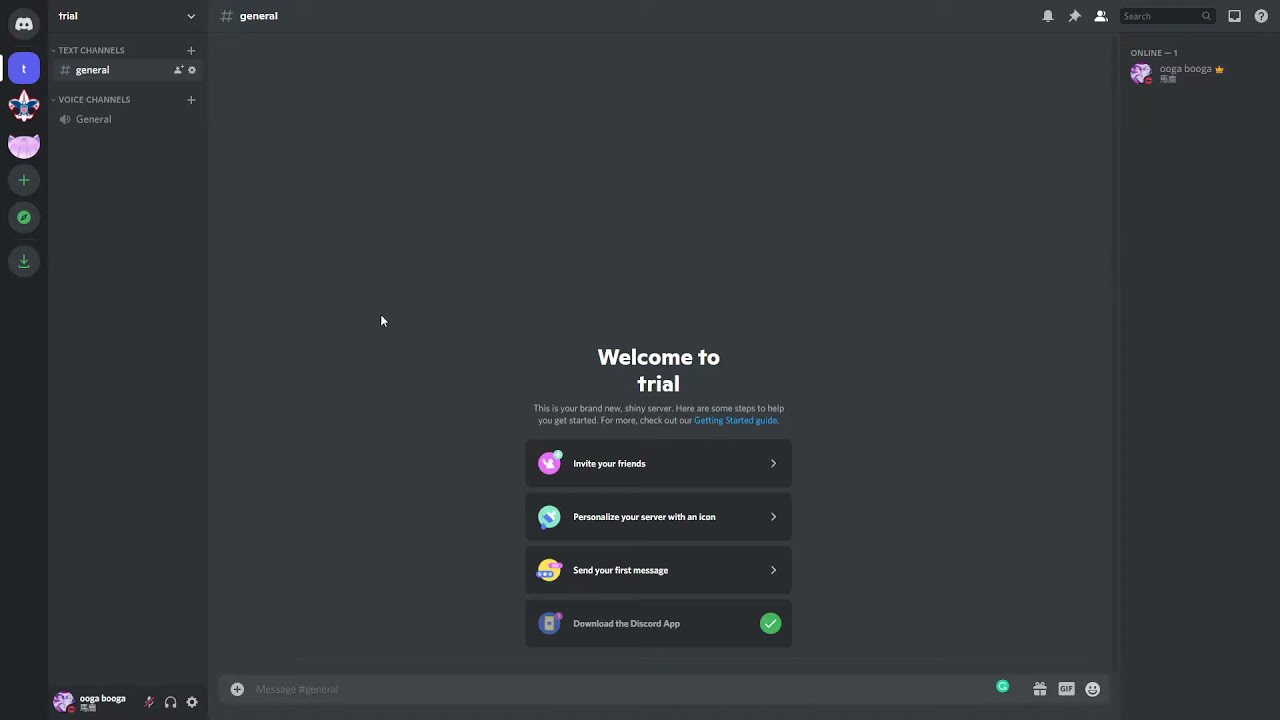Click the Getting Started guide link
Image resolution: width=1280 pixels, height=720 pixels.
coord(735,420)
